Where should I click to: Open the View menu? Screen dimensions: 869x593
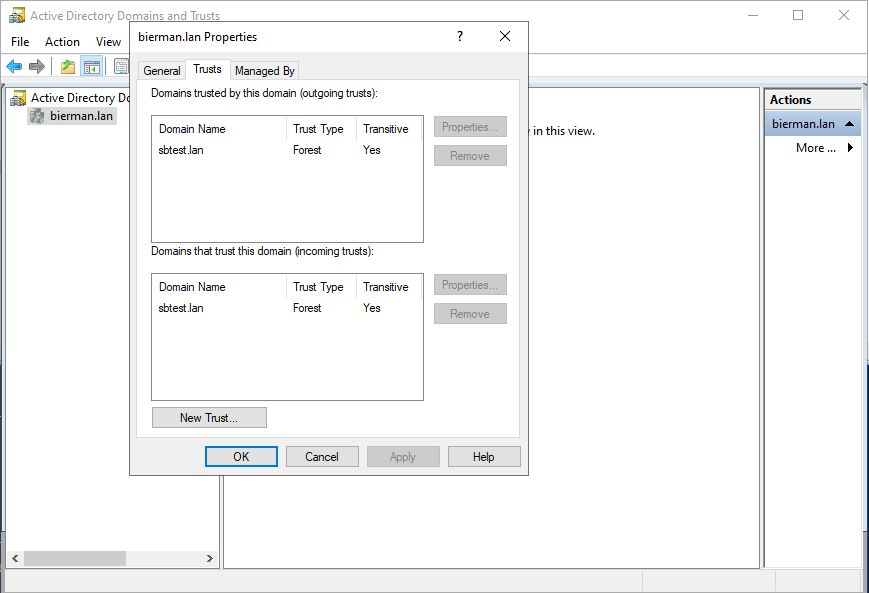[x=108, y=42]
